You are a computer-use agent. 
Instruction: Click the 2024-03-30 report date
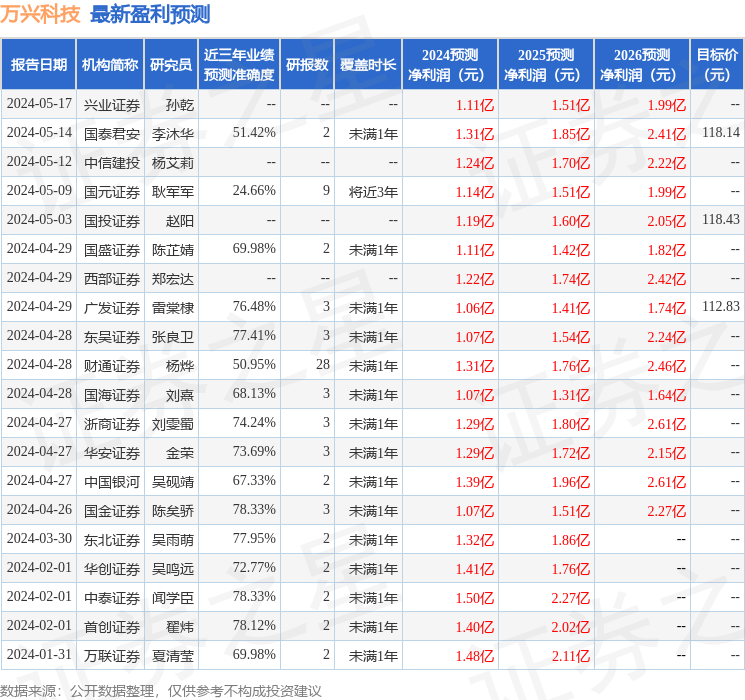click(x=39, y=538)
